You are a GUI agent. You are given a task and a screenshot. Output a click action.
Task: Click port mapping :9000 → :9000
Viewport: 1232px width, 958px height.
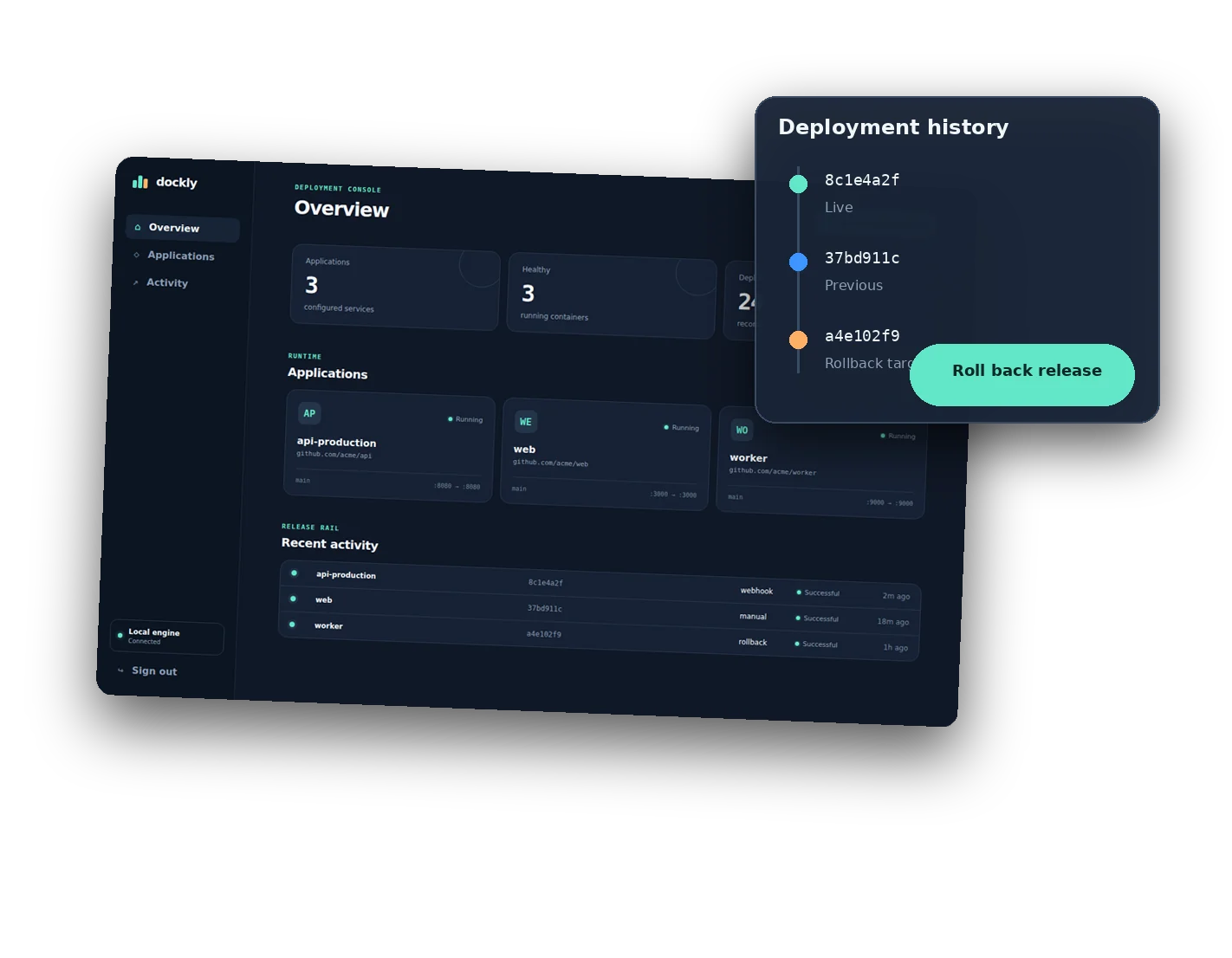[x=890, y=502]
